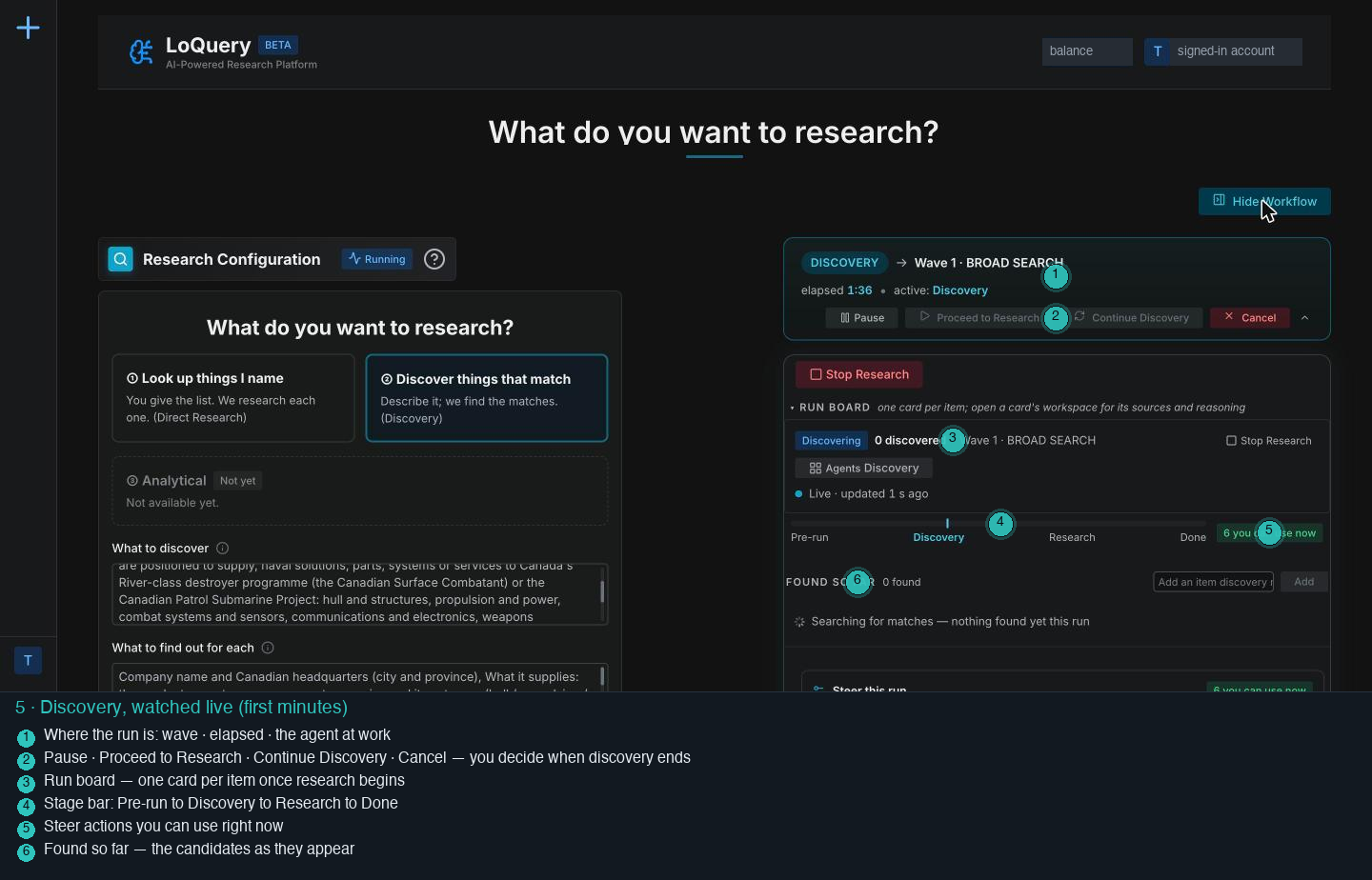Click Proceed to Research button
Image resolution: width=1372 pixels, height=880 pixels.
pos(979,318)
